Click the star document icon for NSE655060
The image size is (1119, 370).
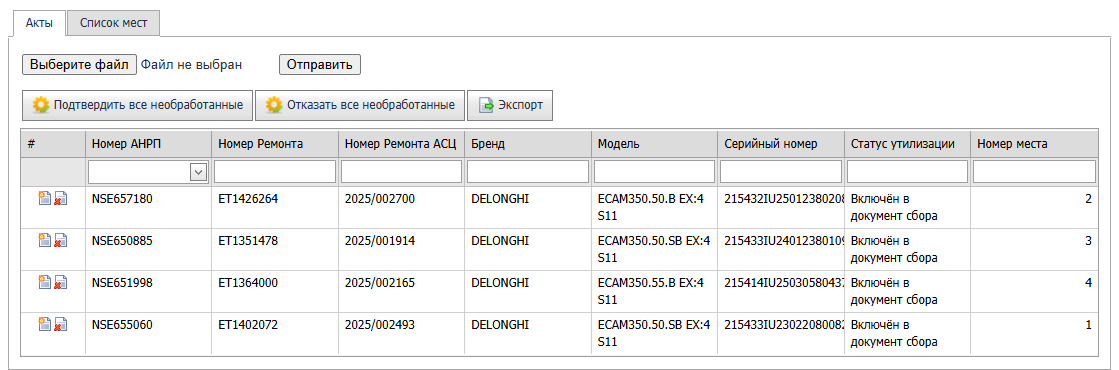point(44,325)
